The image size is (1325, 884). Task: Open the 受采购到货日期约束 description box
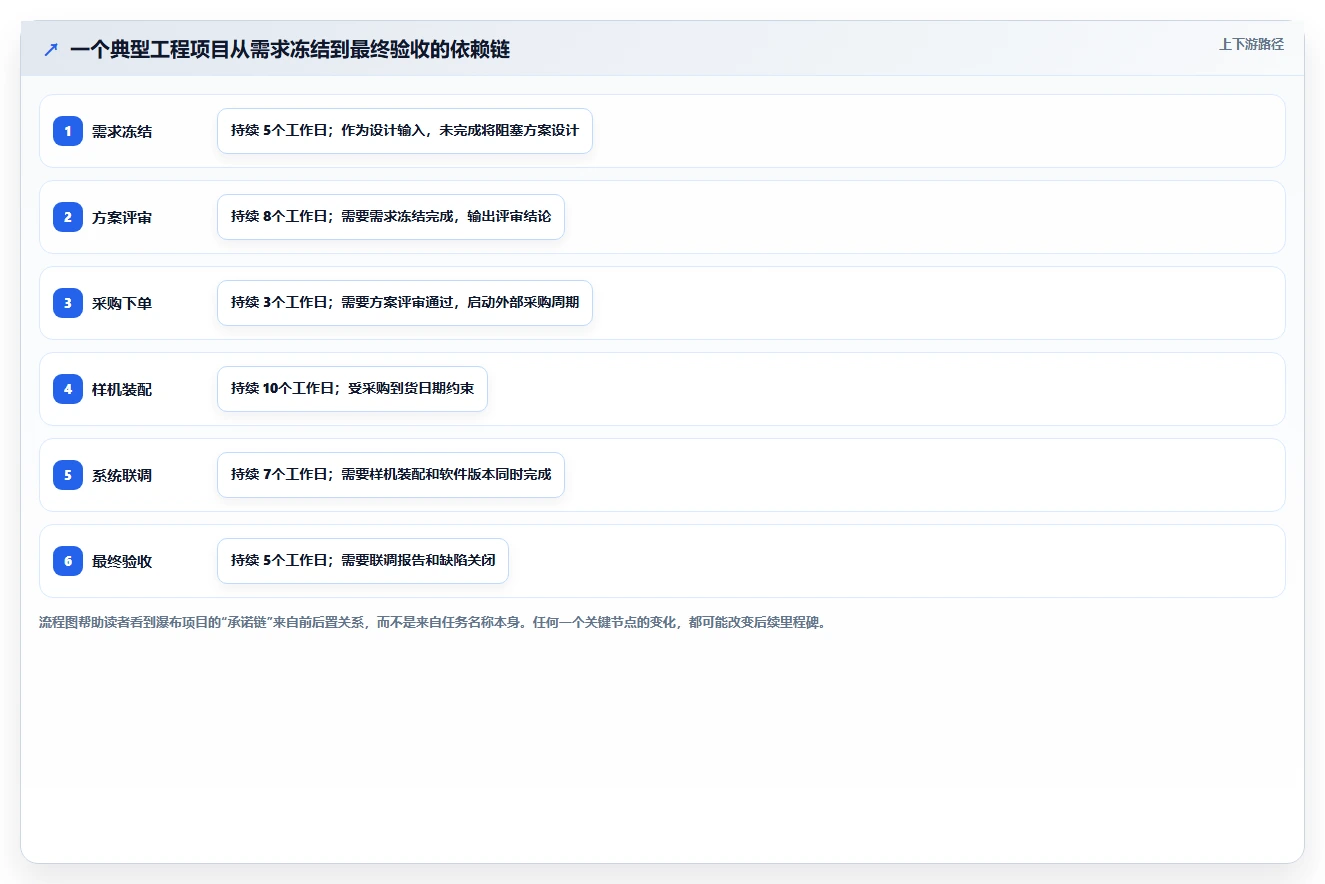pos(352,389)
